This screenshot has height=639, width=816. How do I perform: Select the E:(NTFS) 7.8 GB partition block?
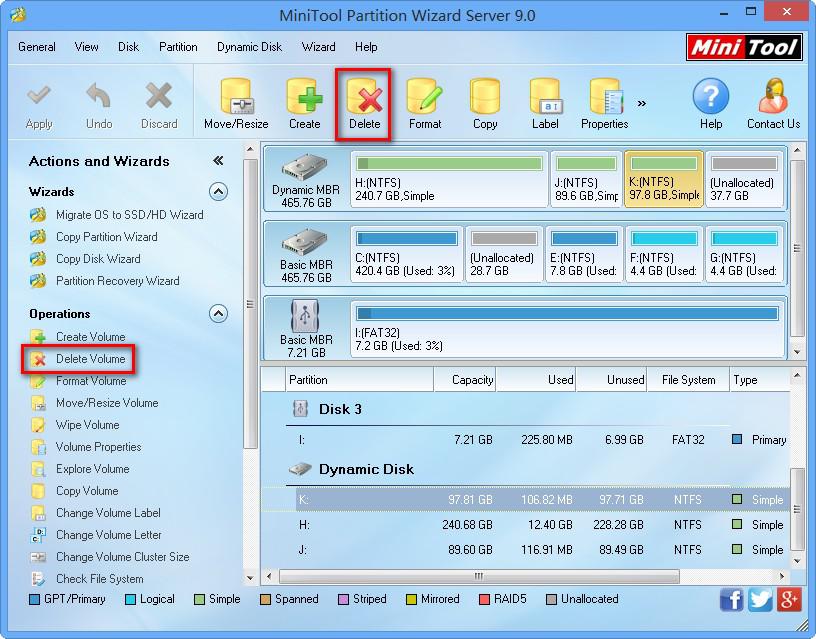[x=584, y=254]
